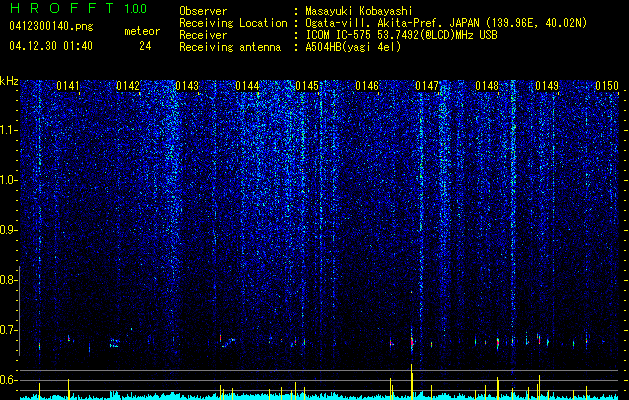Select the ICOM IC-575 receiver value
Image resolution: width=629 pixels, height=400 pixels.
[402, 35]
